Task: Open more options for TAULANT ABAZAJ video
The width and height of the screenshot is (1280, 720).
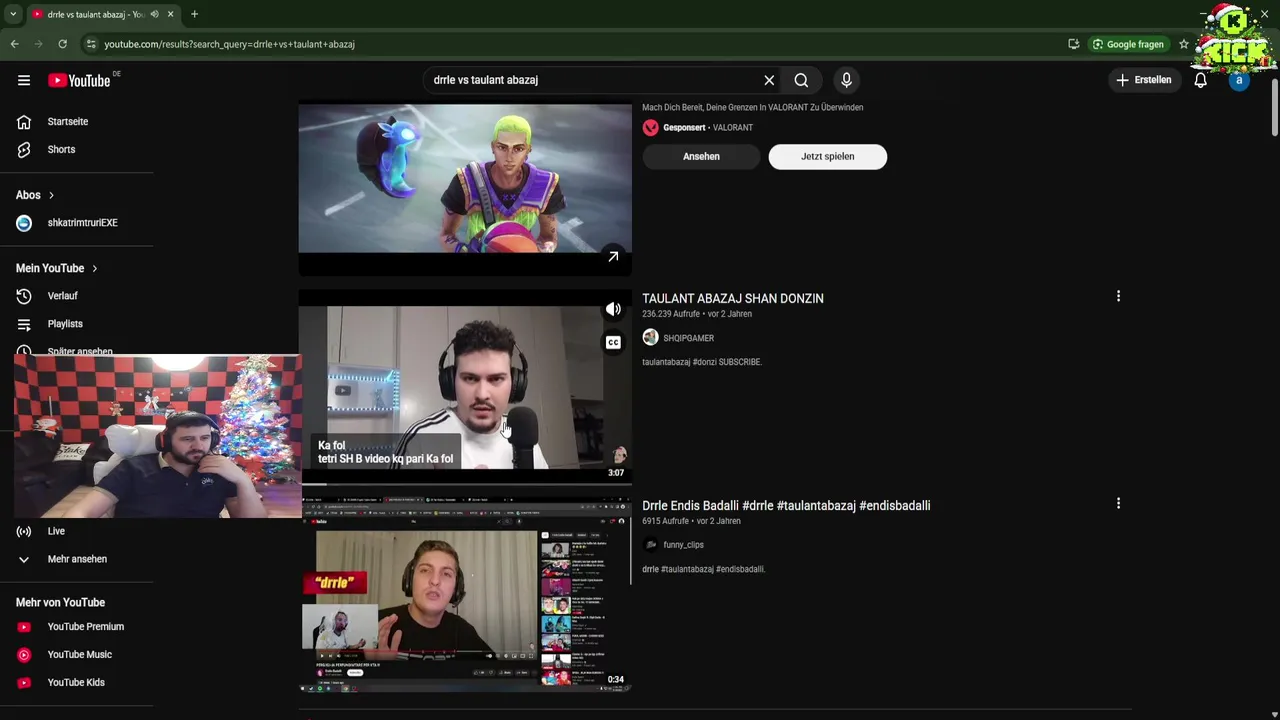Action: tap(1118, 296)
